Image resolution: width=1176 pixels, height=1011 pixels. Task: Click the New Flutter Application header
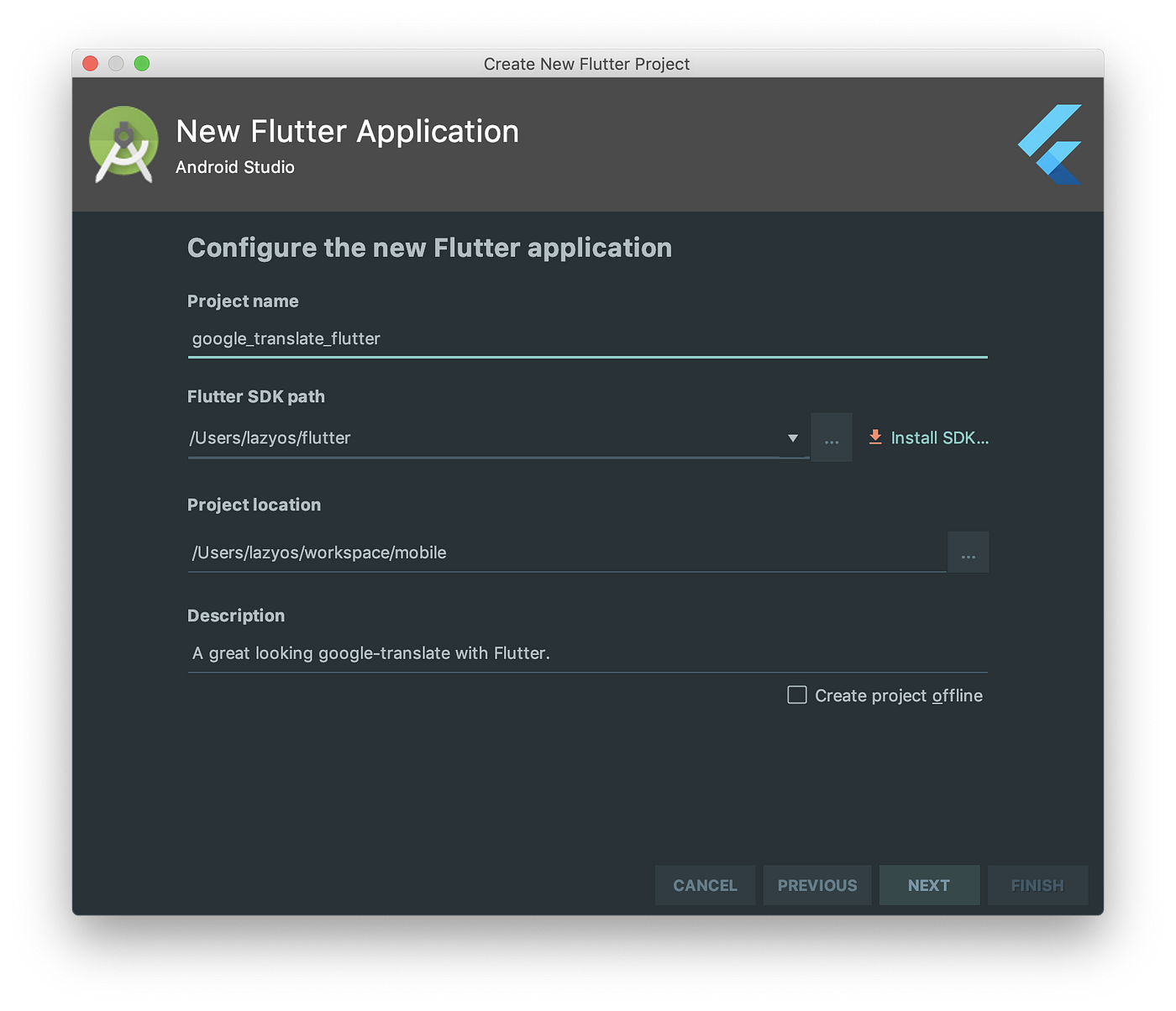(x=347, y=131)
